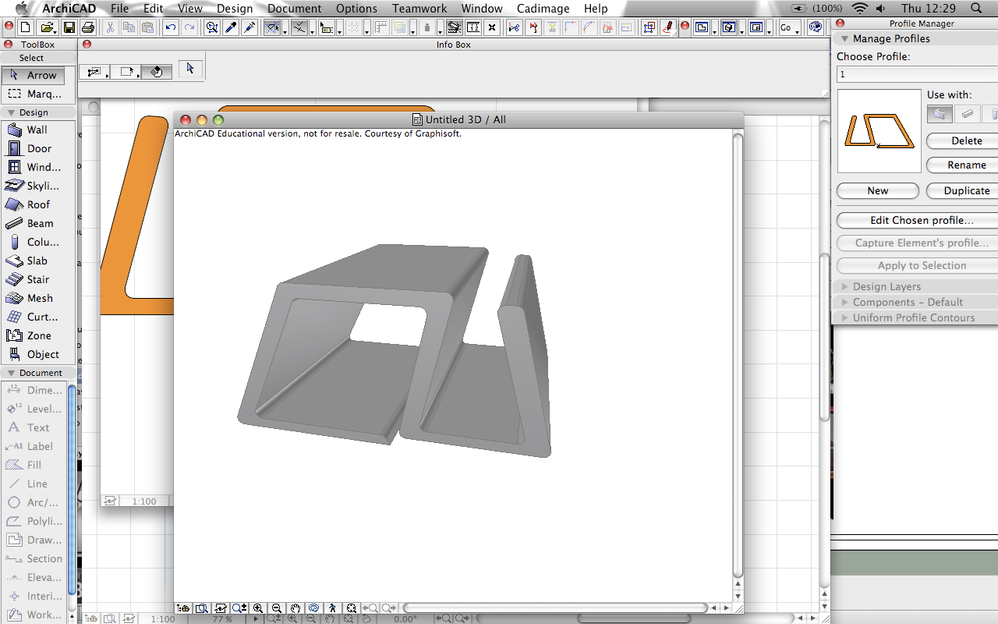The height and width of the screenshot is (624, 998).
Task: Toggle the first 'Use with' wall button
Action: coord(939,114)
